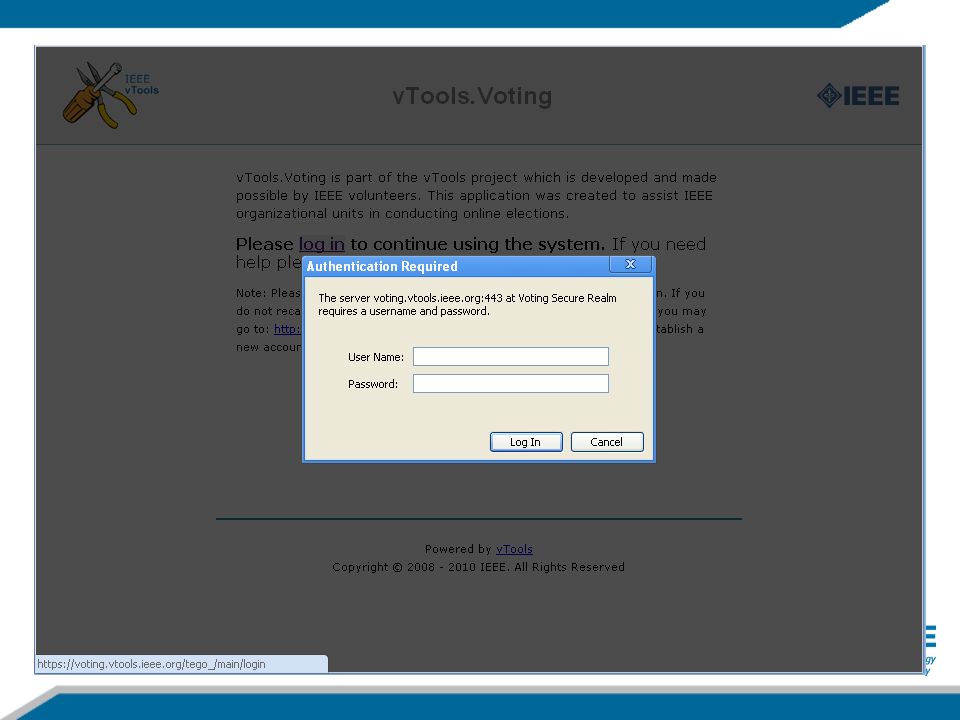Click the Log In button
This screenshot has height=720, width=960.
(x=526, y=442)
